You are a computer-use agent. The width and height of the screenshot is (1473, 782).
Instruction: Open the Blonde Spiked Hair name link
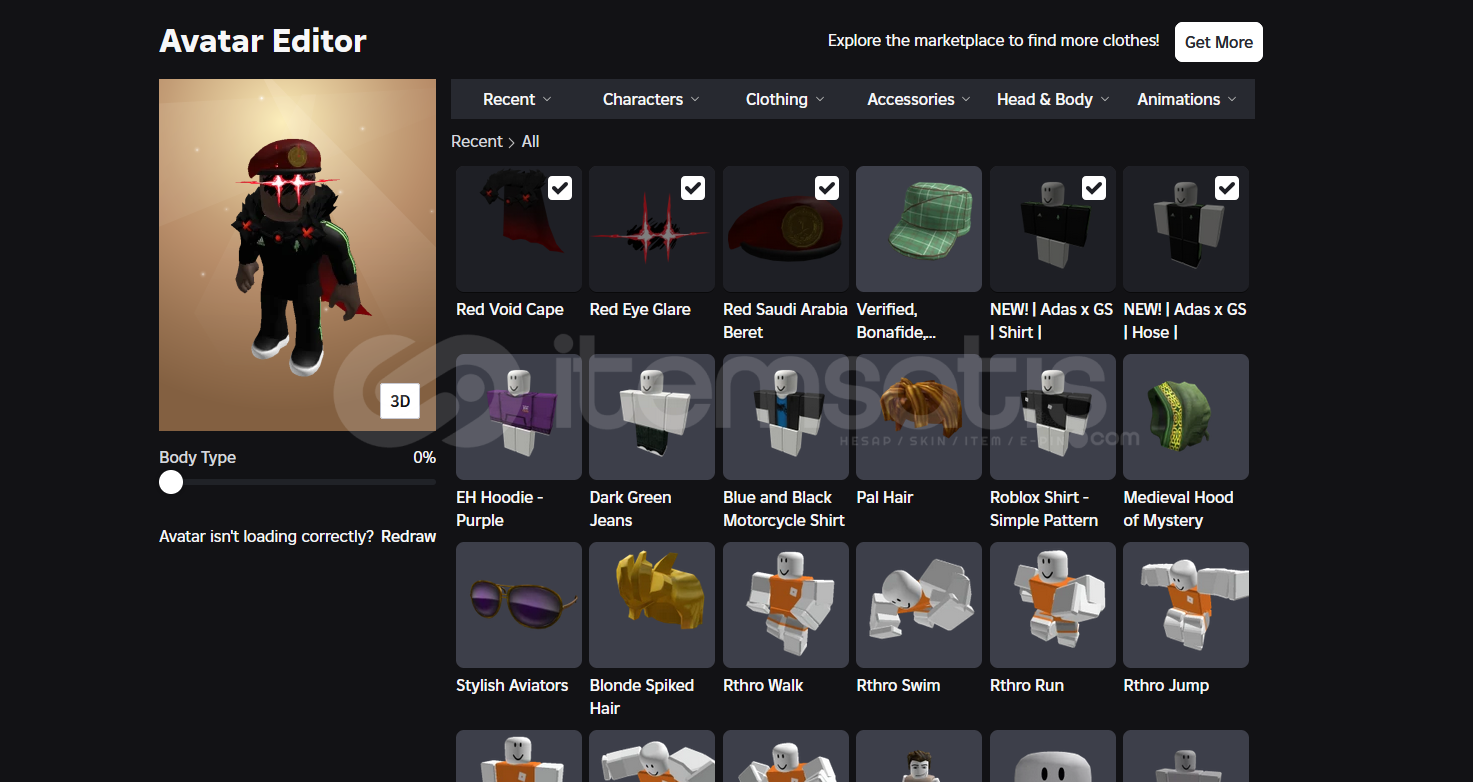642,696
